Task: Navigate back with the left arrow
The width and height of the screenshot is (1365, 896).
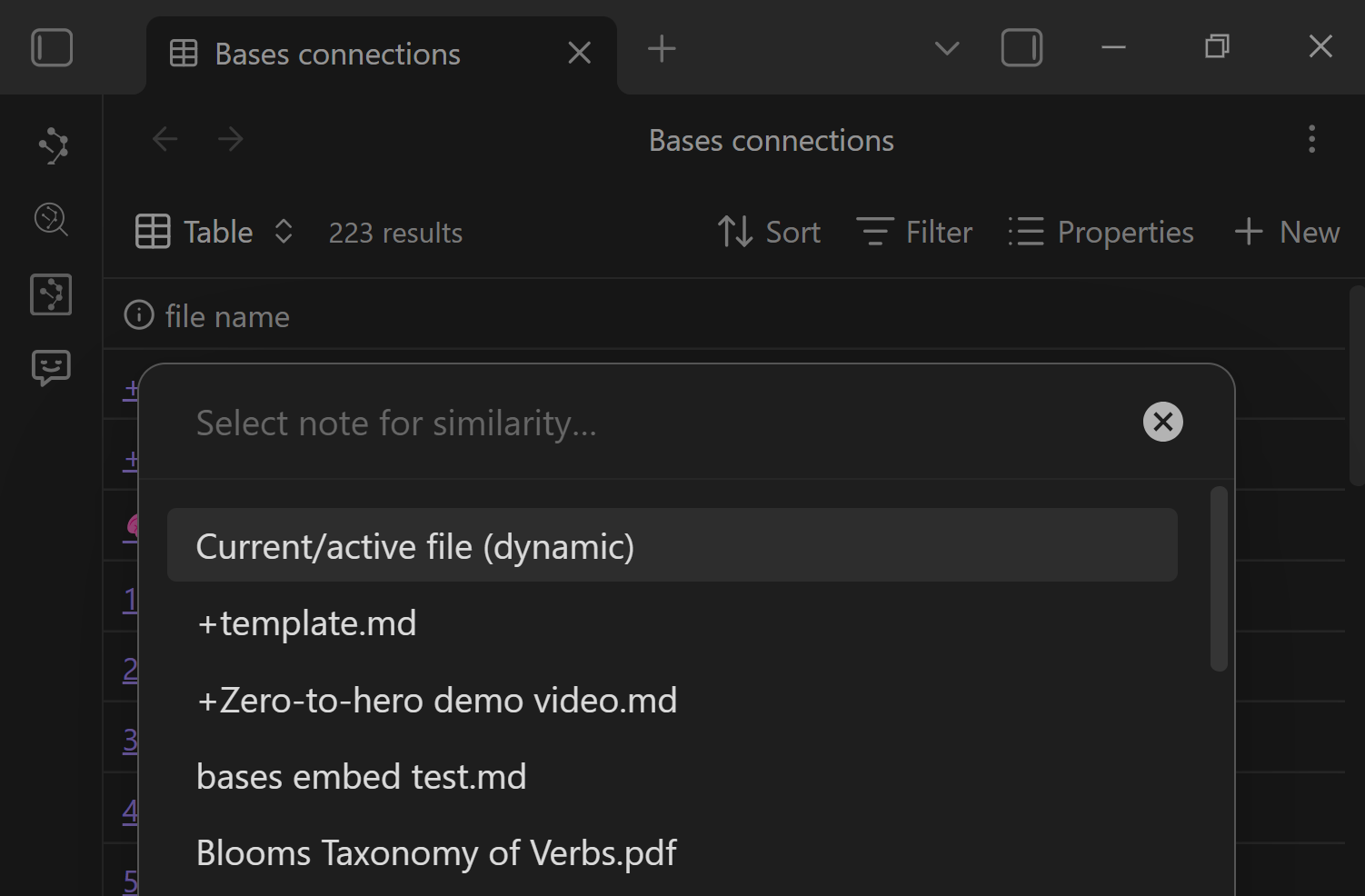Action: tap(164, 140)
